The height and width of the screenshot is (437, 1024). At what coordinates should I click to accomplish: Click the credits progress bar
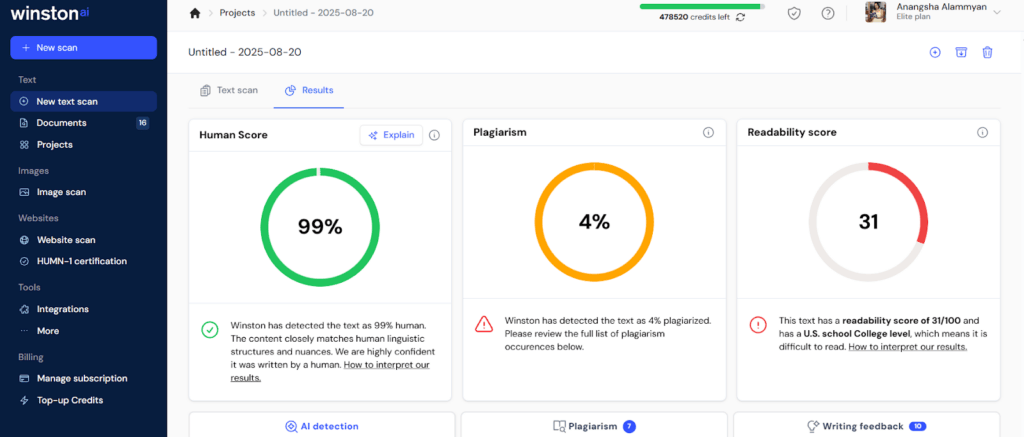701,6
